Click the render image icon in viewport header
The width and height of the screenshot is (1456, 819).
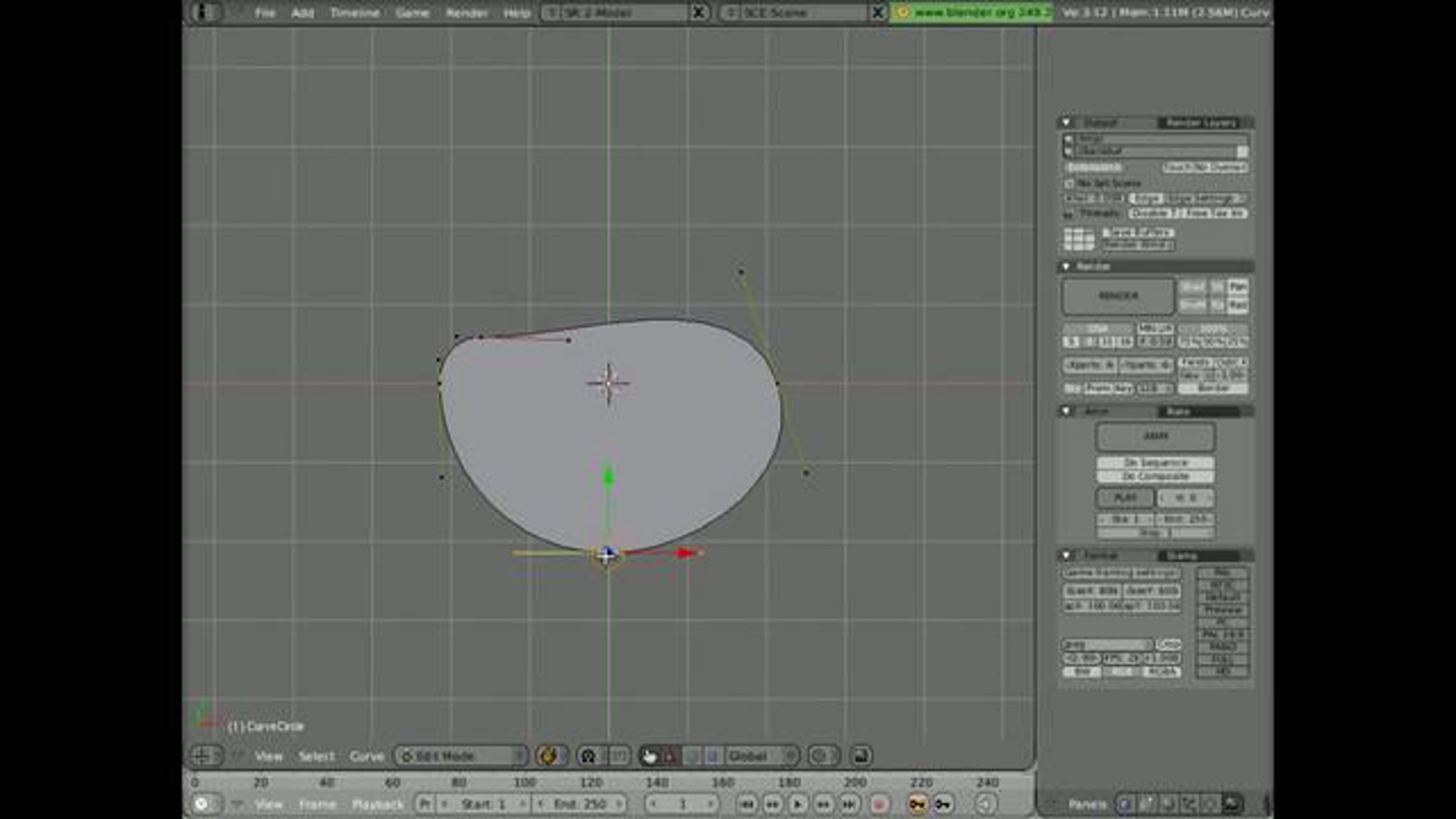click(860, 756)
